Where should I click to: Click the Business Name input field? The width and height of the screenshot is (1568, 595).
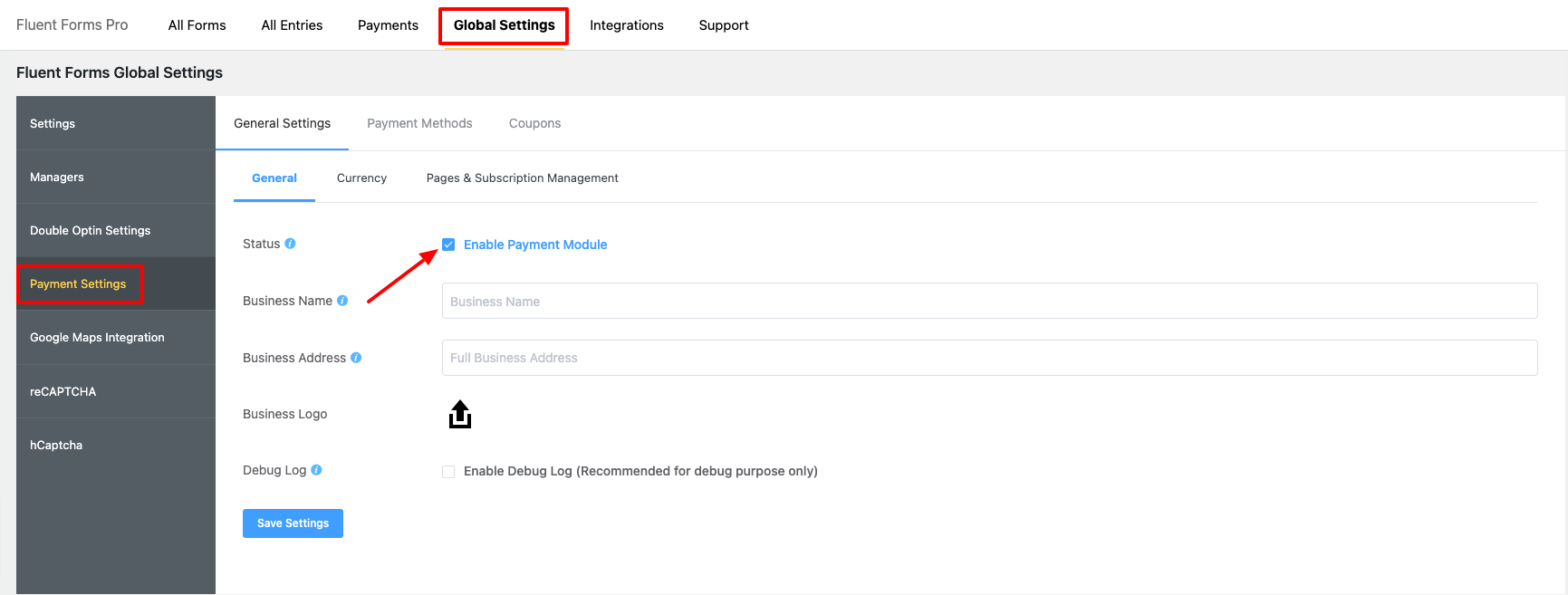coord(989,301)
